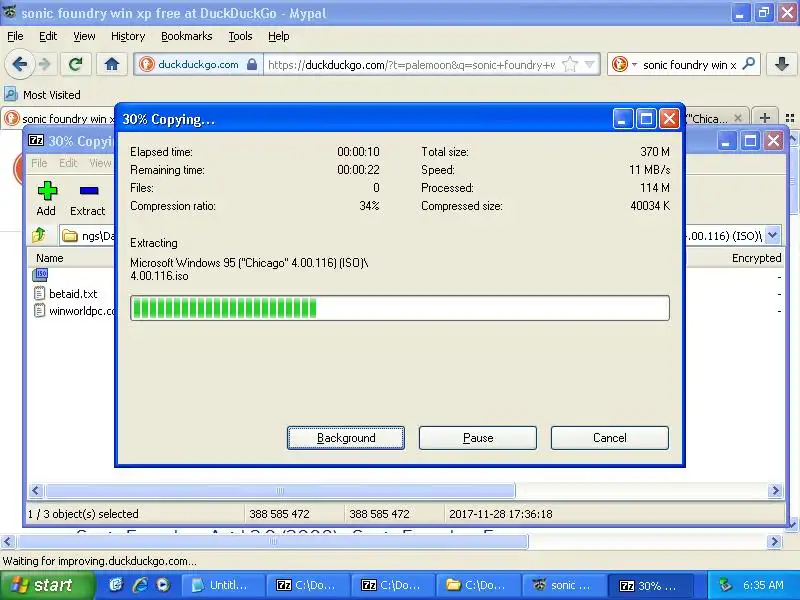Click the 7z icon in 7-Zip title bar
Screen dimensions: 800x600
[x=36, y=140]
